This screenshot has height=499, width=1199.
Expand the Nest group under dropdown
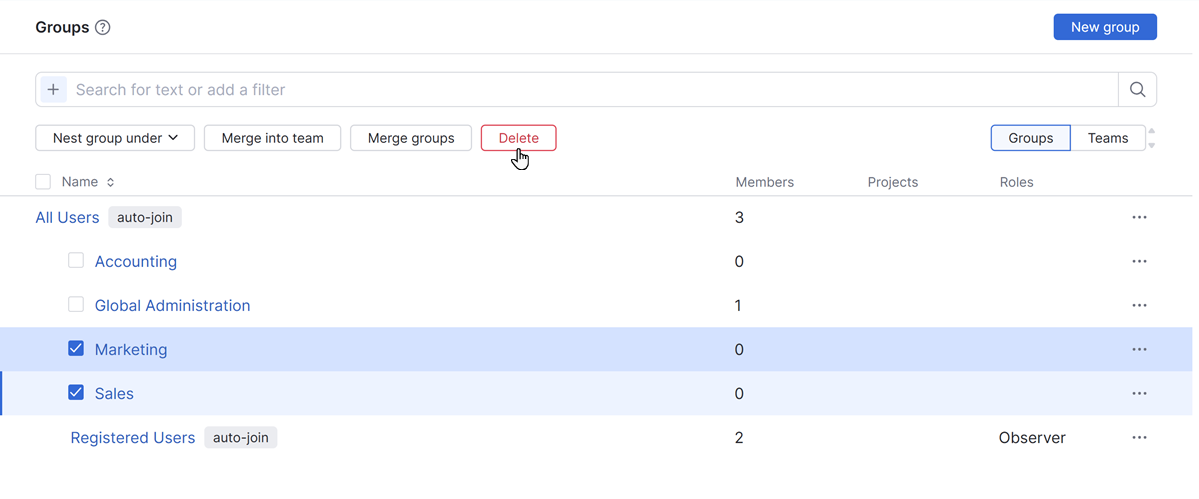pos(115,138)
